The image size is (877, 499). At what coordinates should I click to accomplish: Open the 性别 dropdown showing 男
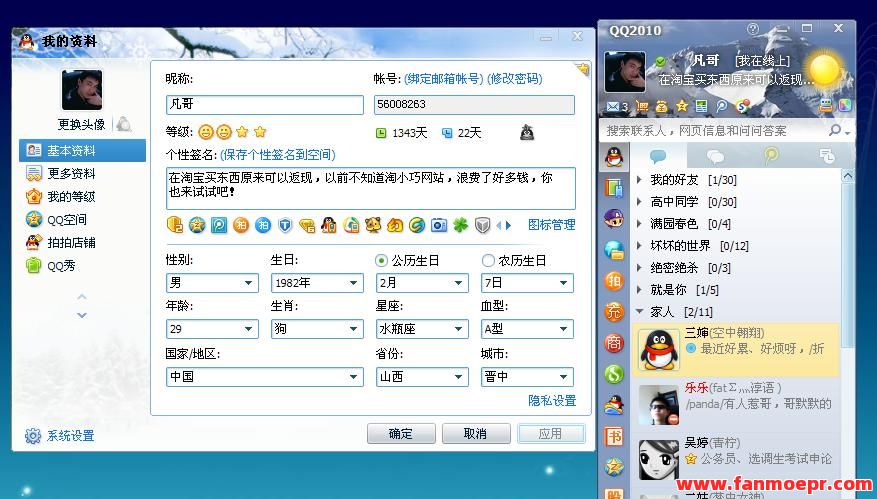(x=212, y=283)
